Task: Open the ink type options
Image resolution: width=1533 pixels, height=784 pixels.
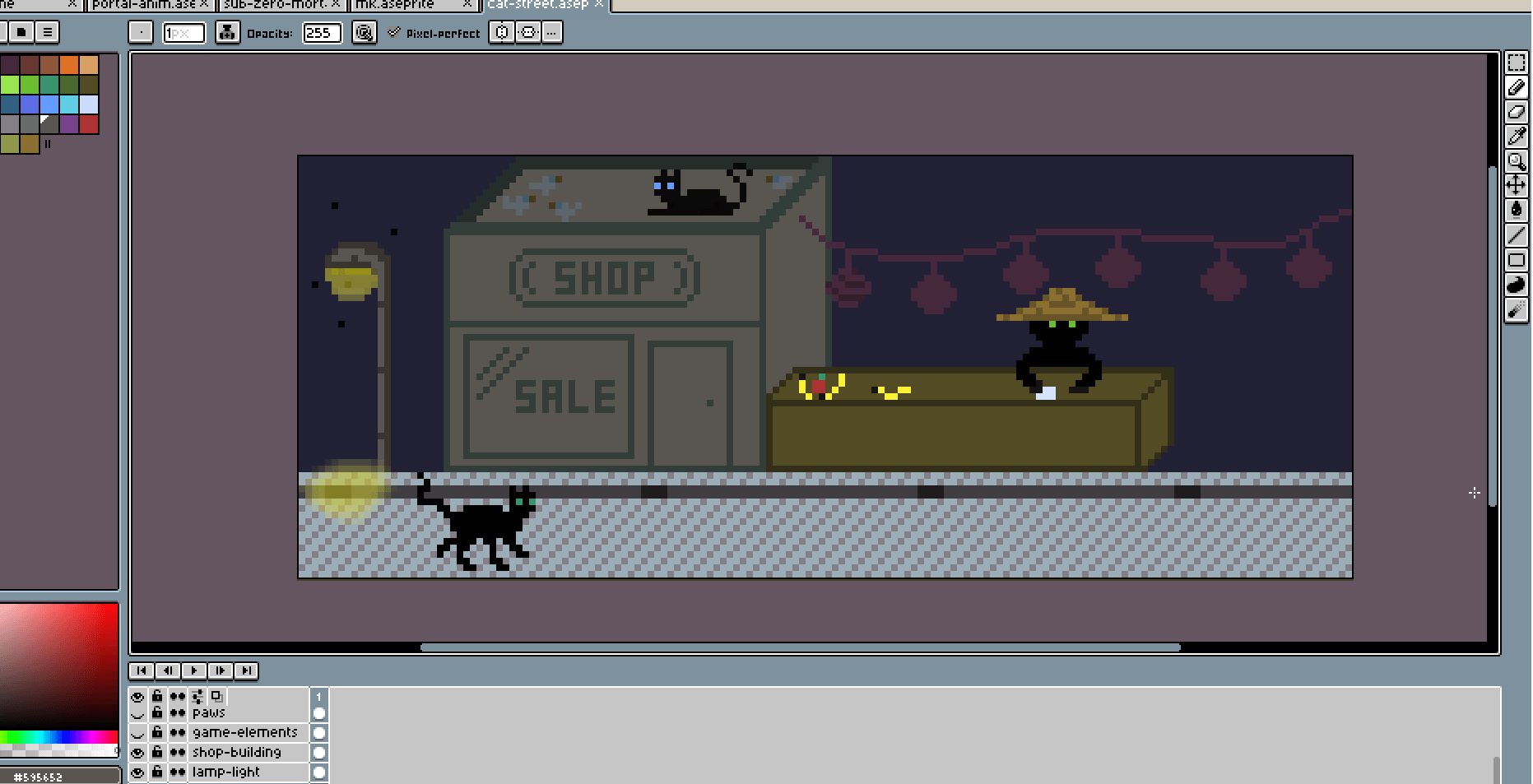Action: 227,33
